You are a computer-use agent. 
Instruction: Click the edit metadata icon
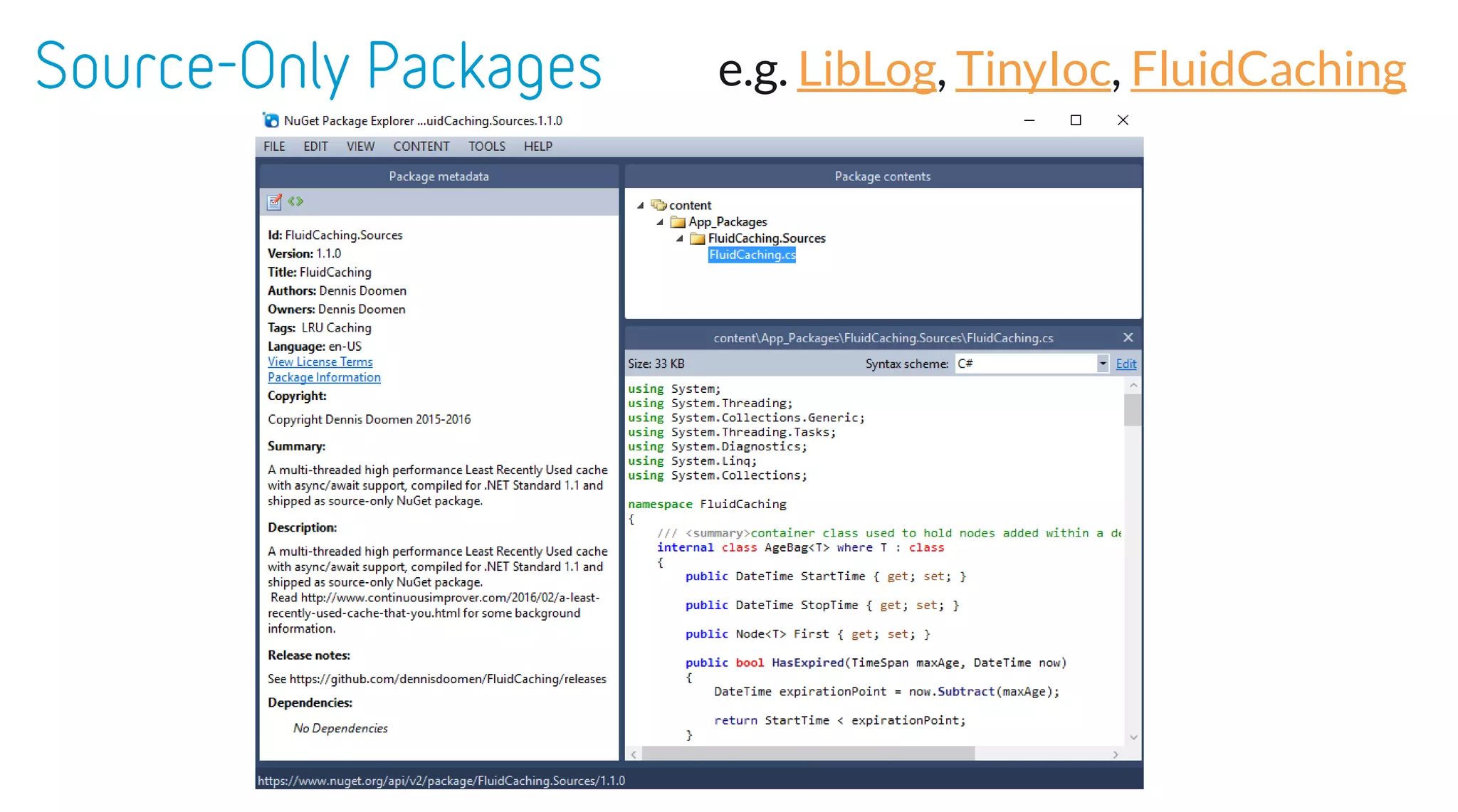tap(274, 202)
